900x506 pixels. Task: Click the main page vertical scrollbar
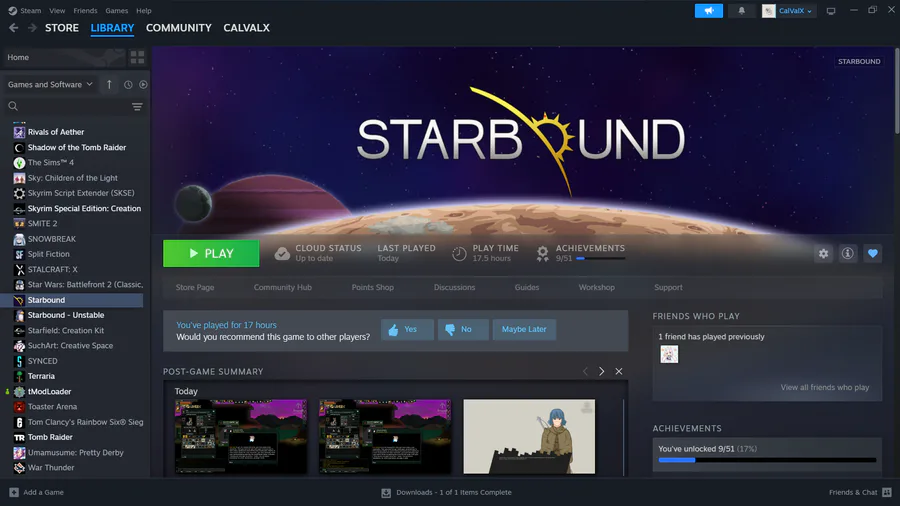pyautogui.click(x=896, y=92)
